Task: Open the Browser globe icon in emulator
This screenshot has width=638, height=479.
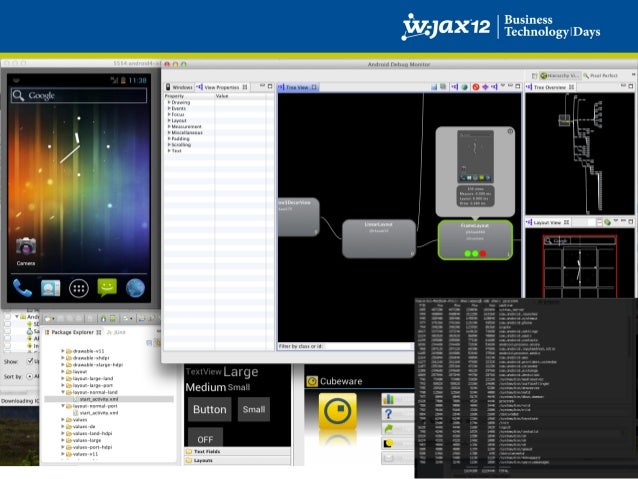Action: tap(135, 288)
